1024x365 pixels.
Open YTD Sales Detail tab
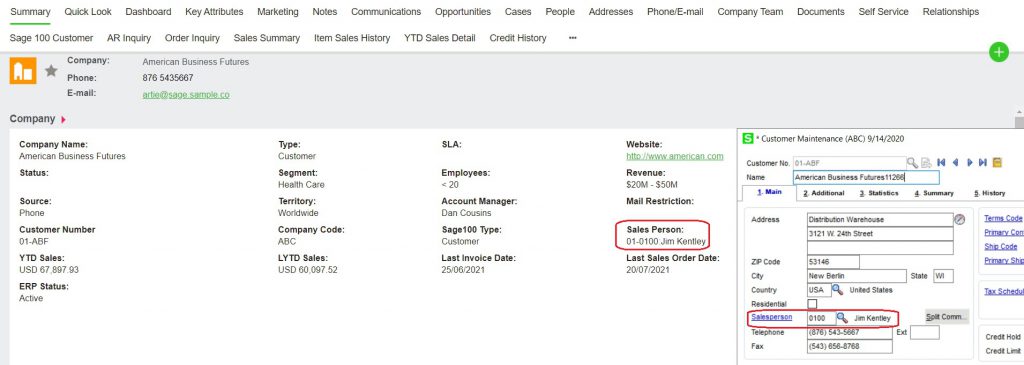[x=440, y=38]
